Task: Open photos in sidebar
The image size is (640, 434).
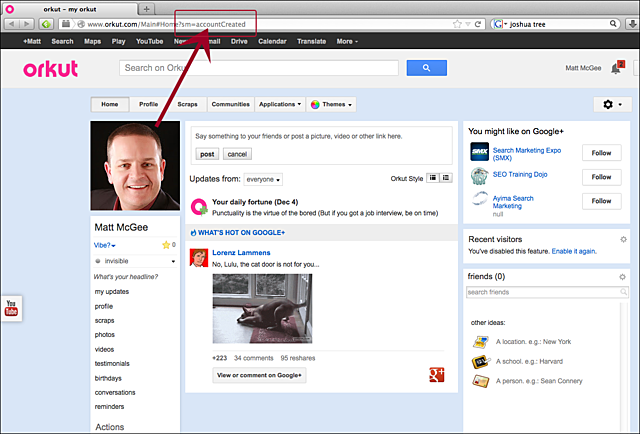Action: click(x=104, y=335)
